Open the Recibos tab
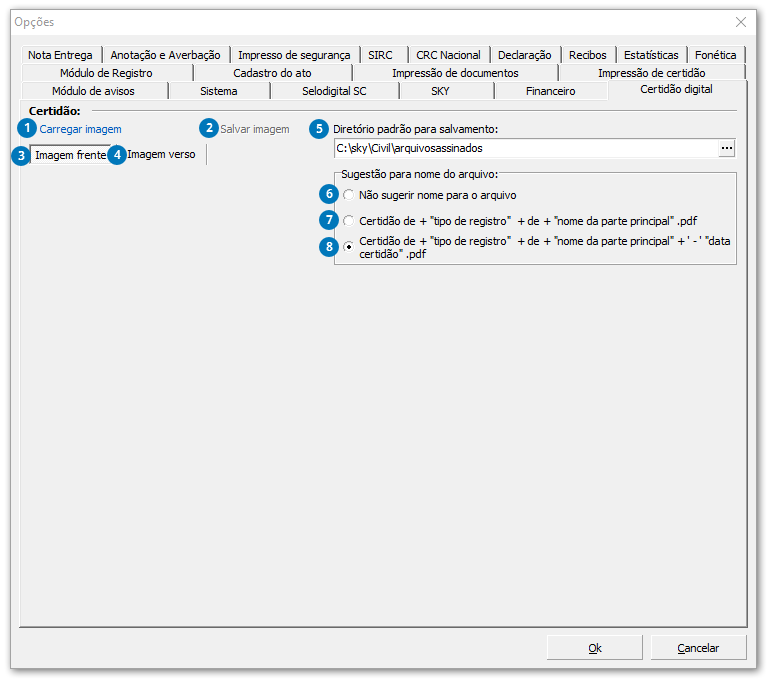 click(x=588, y=55)
